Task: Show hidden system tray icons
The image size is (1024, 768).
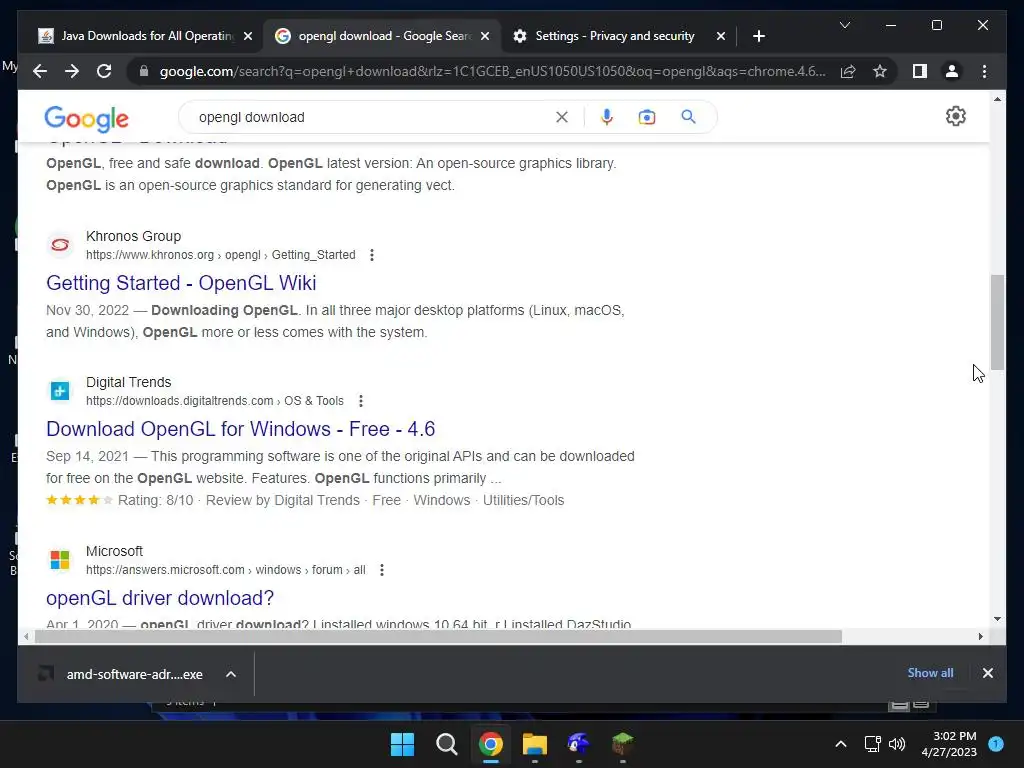Action: point(841,744)
